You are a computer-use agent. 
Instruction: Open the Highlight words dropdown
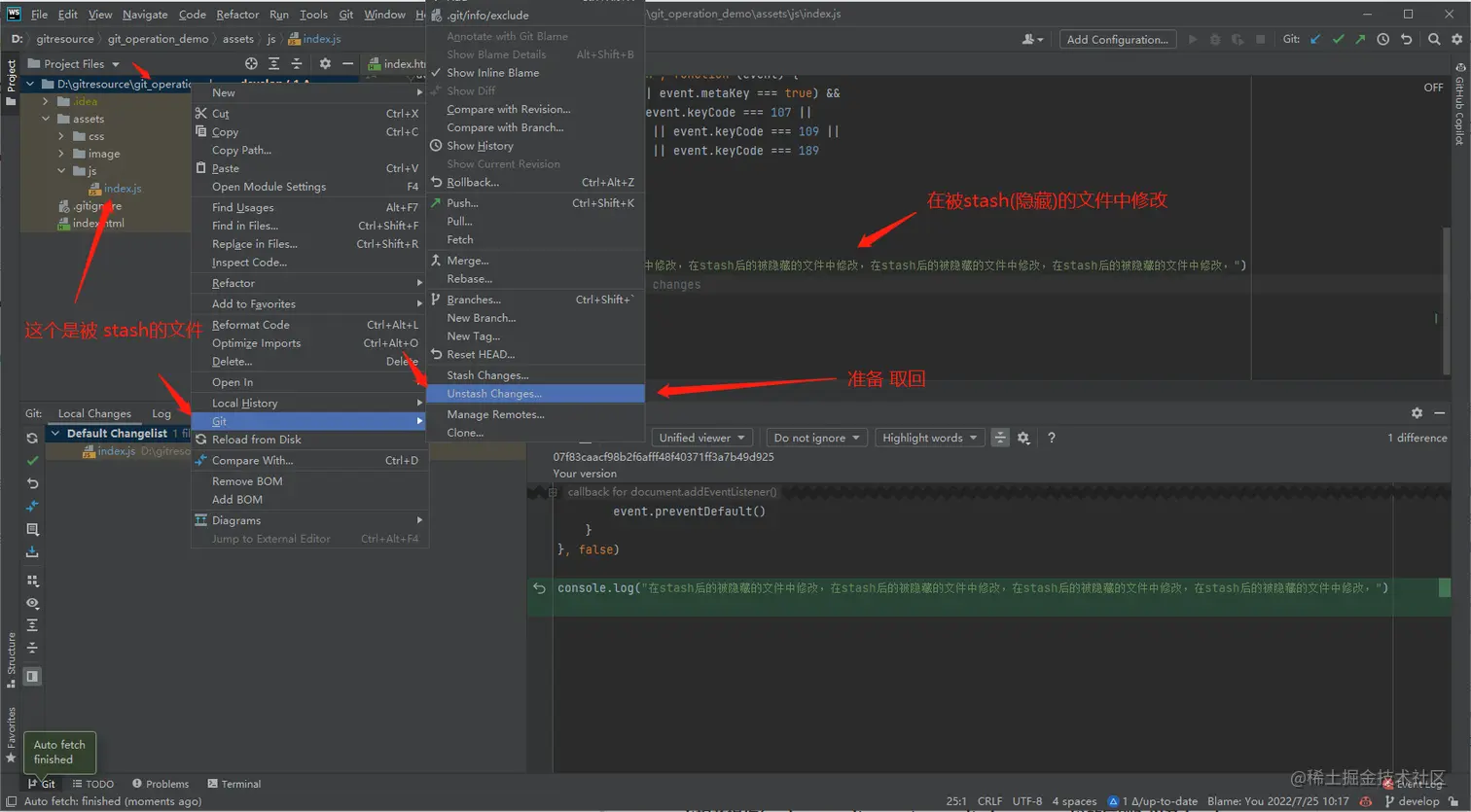pos(928,438)
